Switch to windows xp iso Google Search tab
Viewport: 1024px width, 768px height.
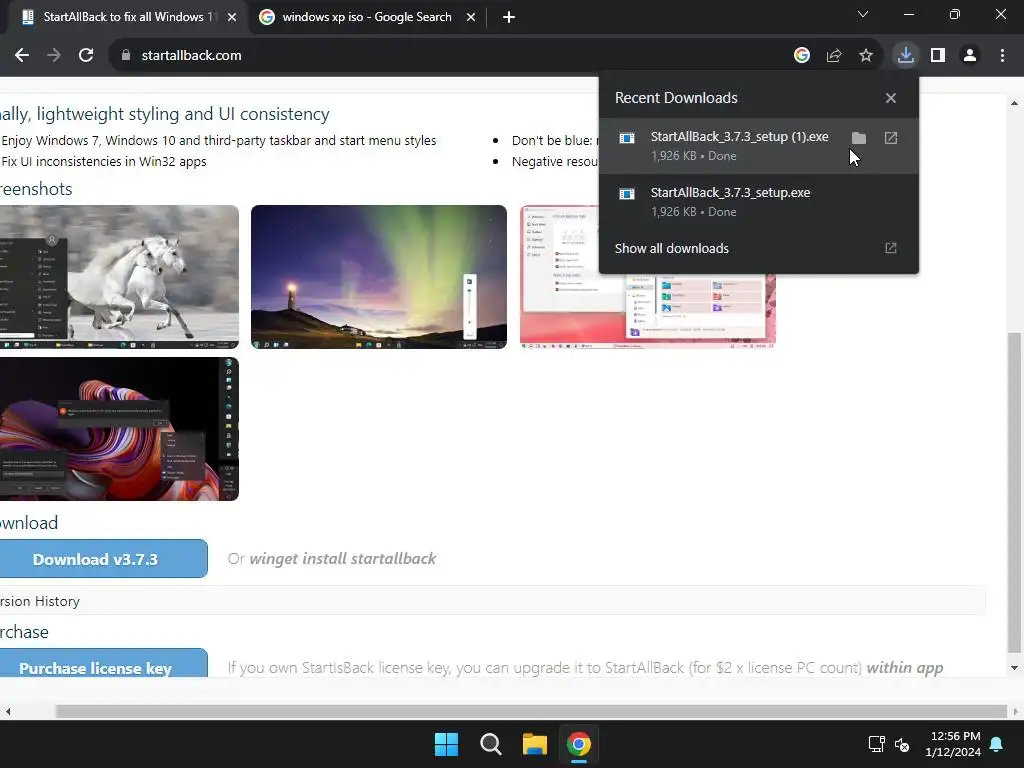pos(367,17)
